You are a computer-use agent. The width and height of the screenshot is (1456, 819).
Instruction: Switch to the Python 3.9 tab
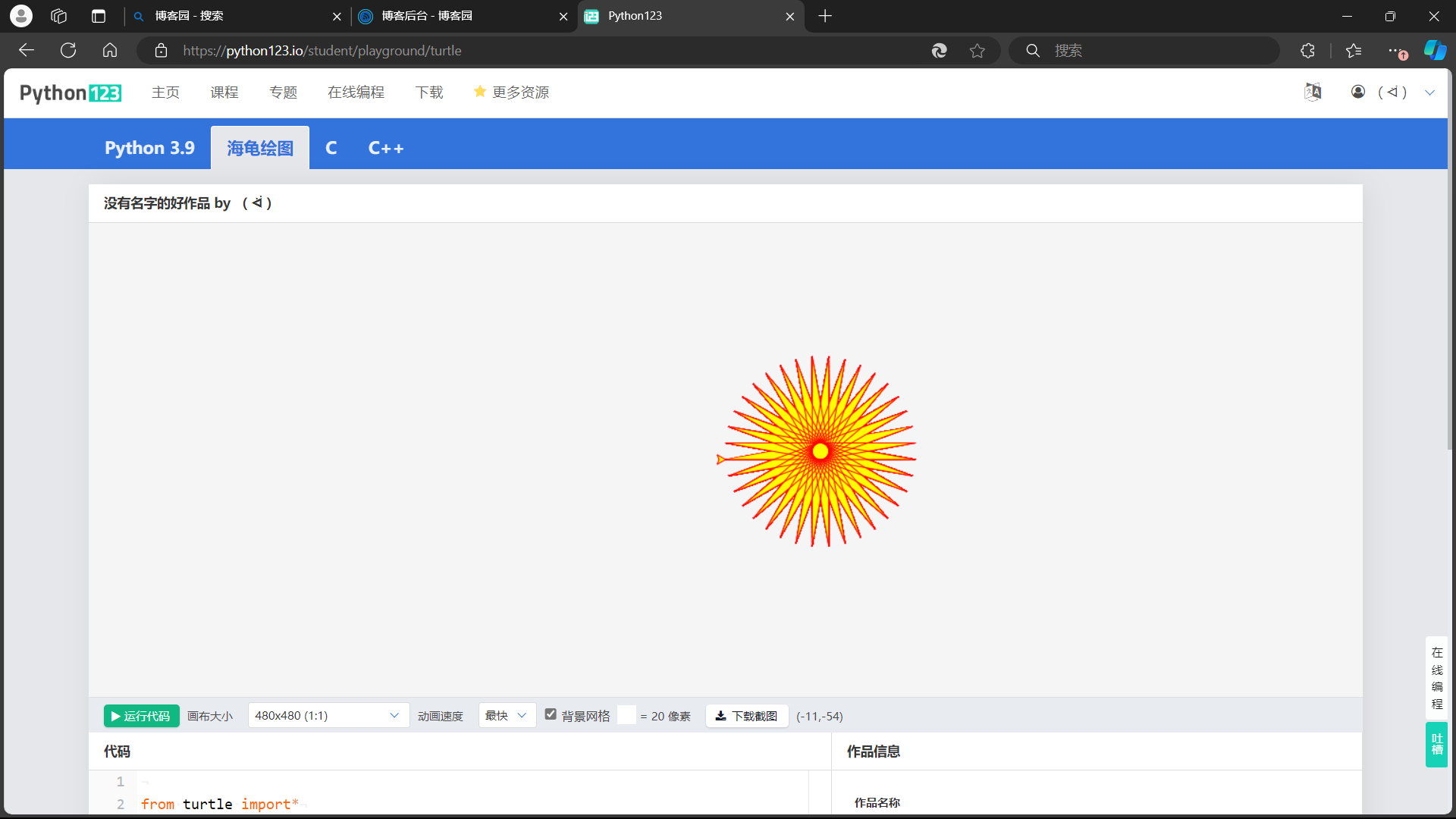click(149, 148)
